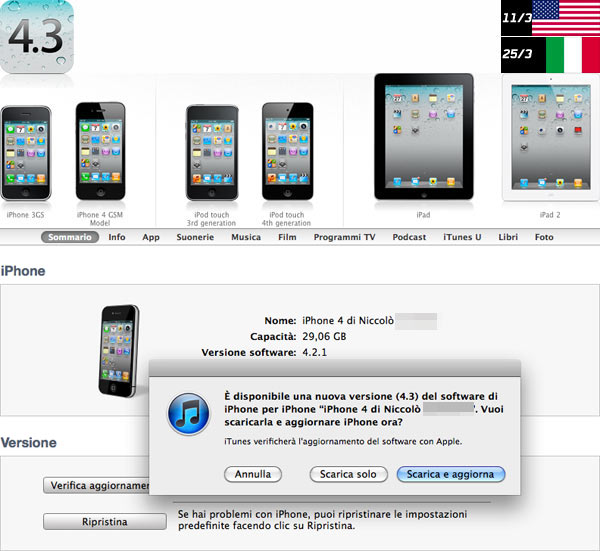Switch to the Info tab

point(117,237)
